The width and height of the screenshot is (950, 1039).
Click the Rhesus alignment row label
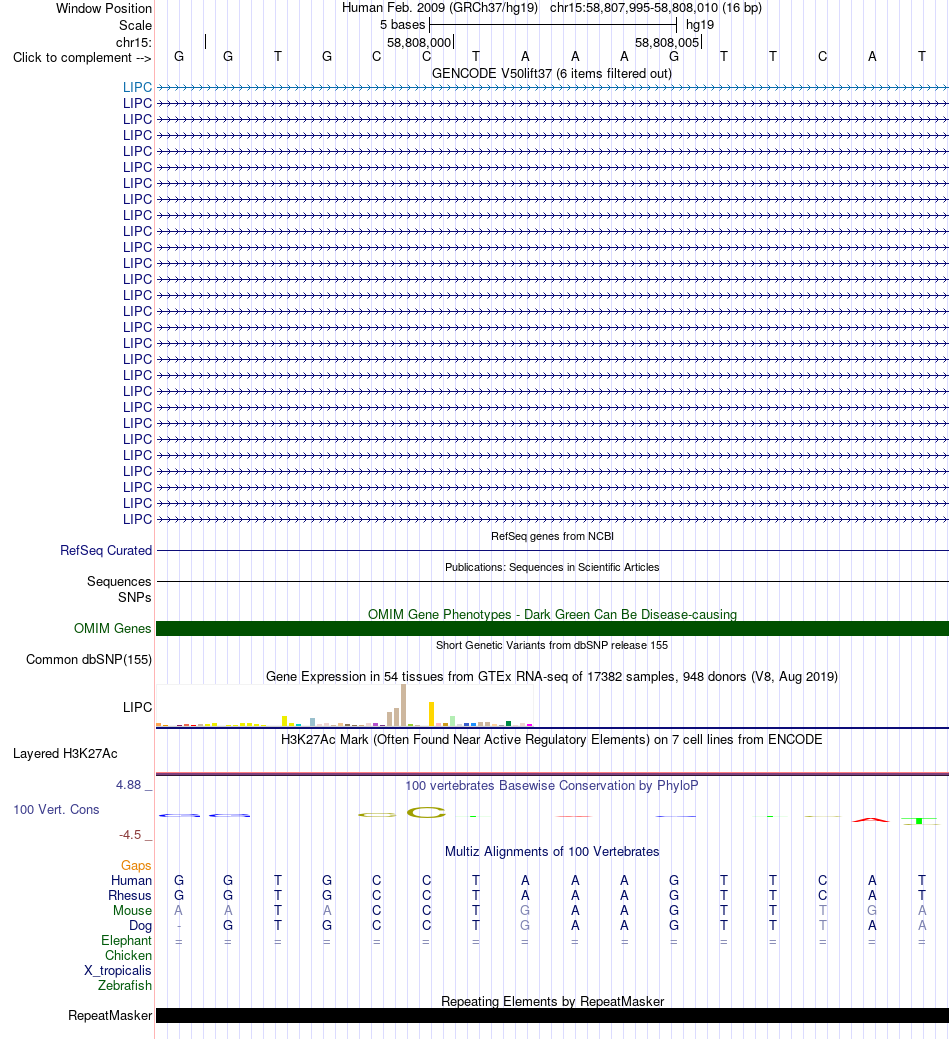click(x=130, y=895)
